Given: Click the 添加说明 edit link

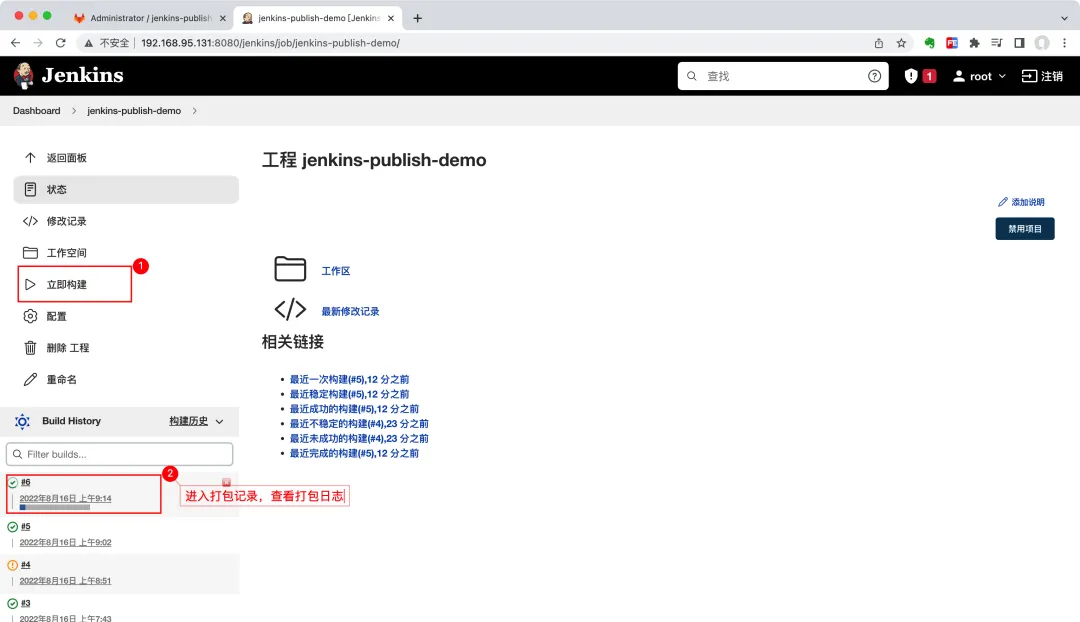Looking at the screenshot, I should [x=1021, y=202].
